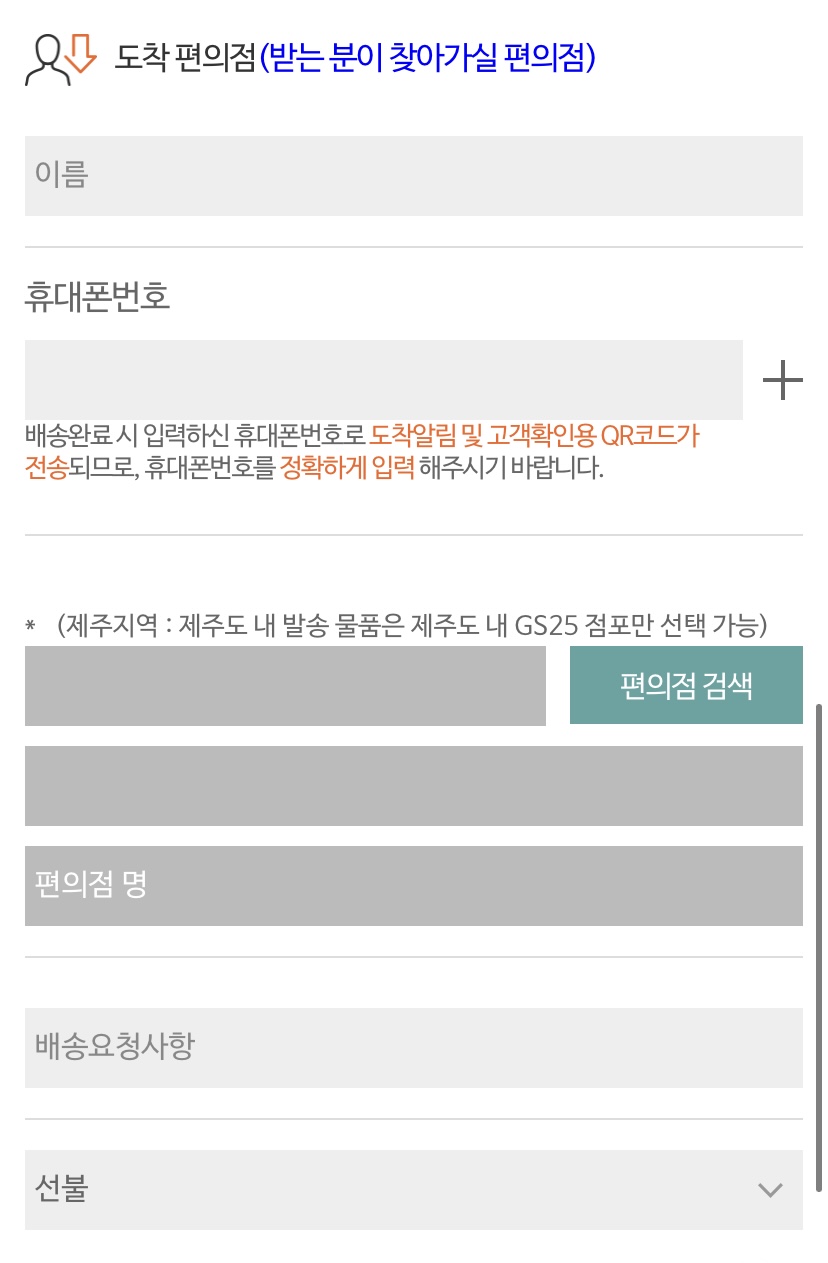Click the 이름 name input field
The height and width of the screenshot is (1263, 828).
(414, 176)
